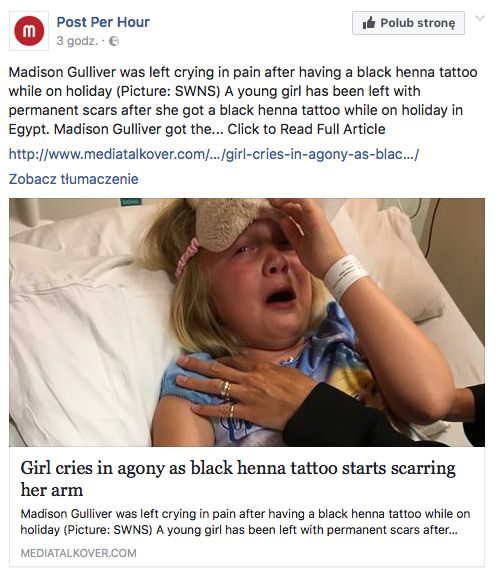Click the article description snippet below headline
This screenshot has height=576, width=496.
pyautogui.click(x=245, y=522)
